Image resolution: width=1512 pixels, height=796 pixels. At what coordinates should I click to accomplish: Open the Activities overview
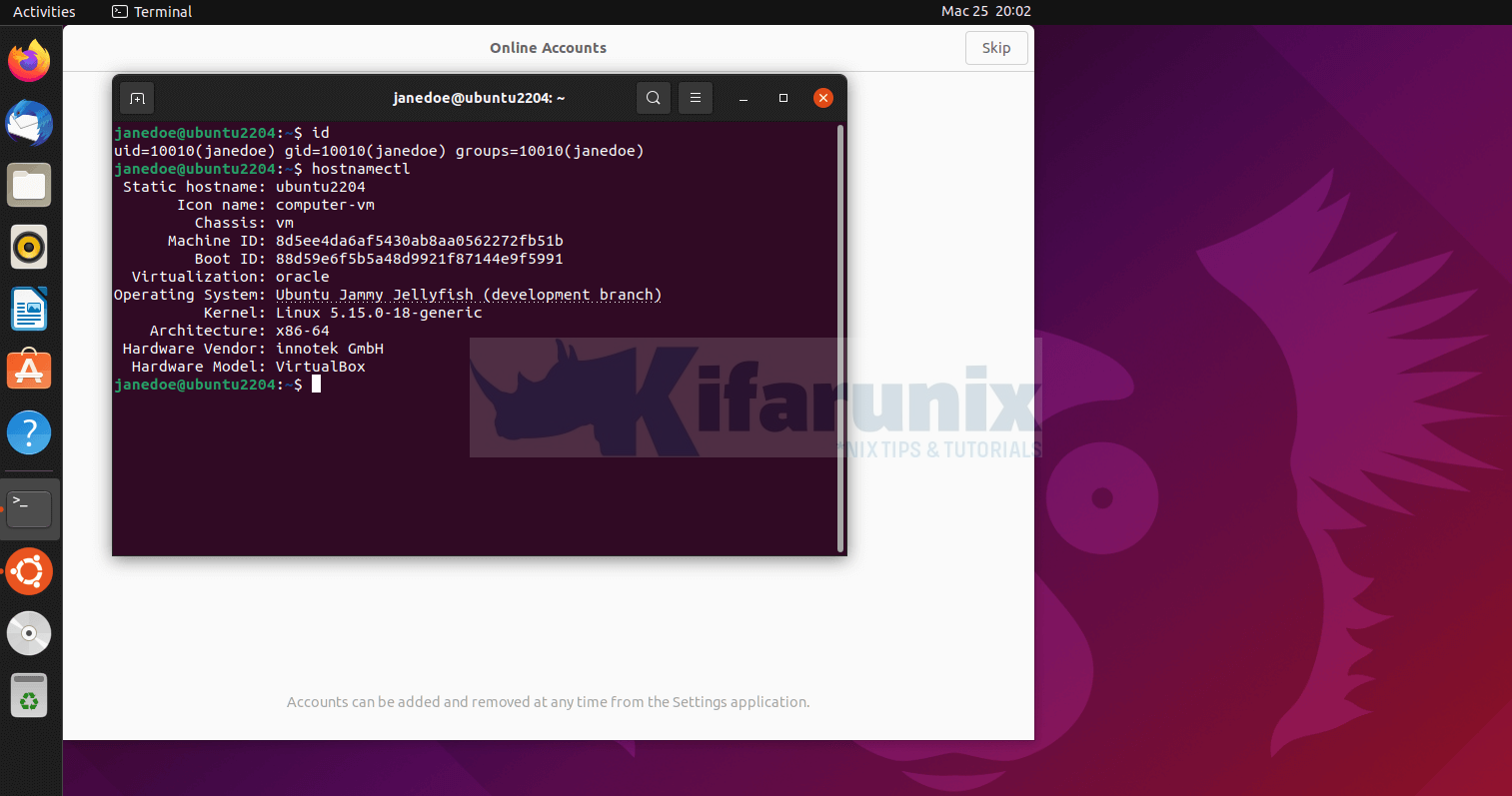pos(44,12)
